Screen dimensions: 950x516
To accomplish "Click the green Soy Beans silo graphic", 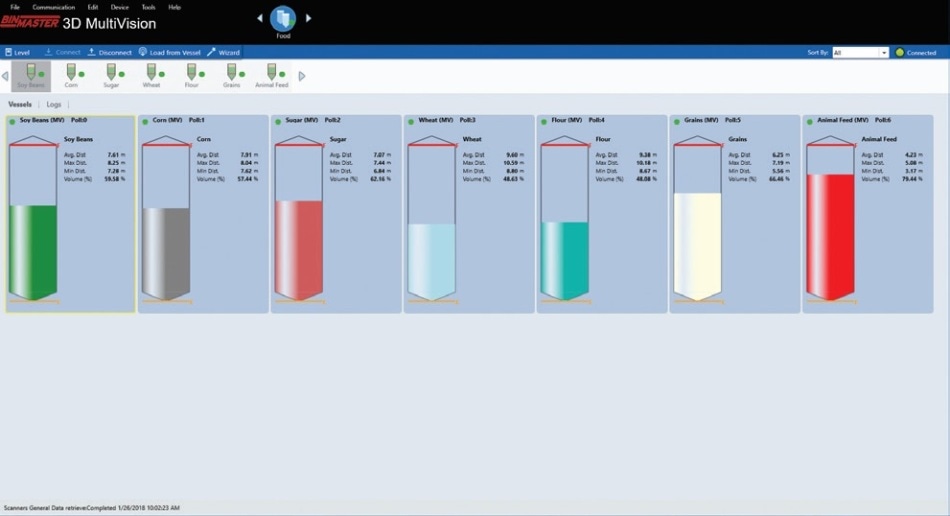I will (33, 219).
